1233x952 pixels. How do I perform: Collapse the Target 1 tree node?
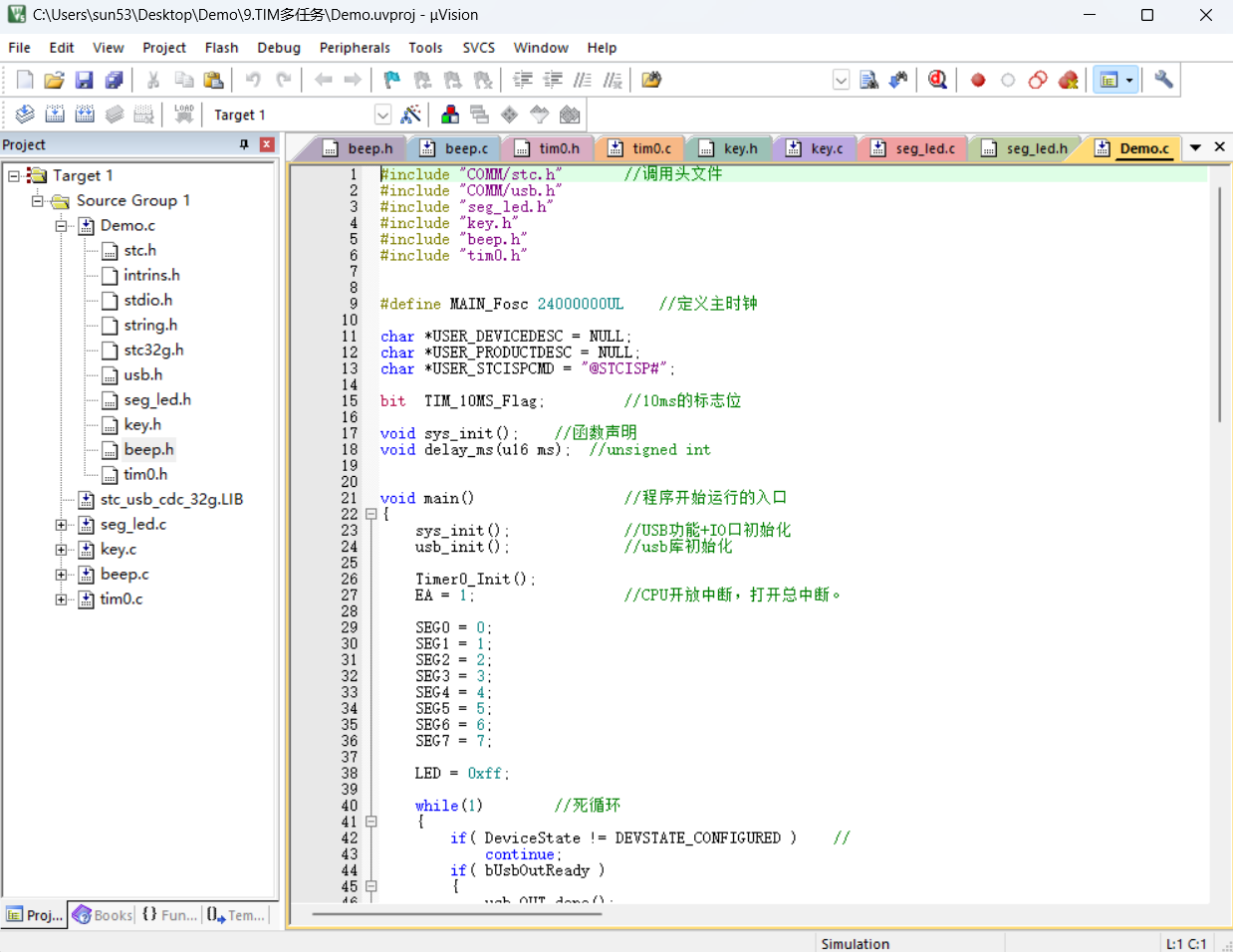14,175
